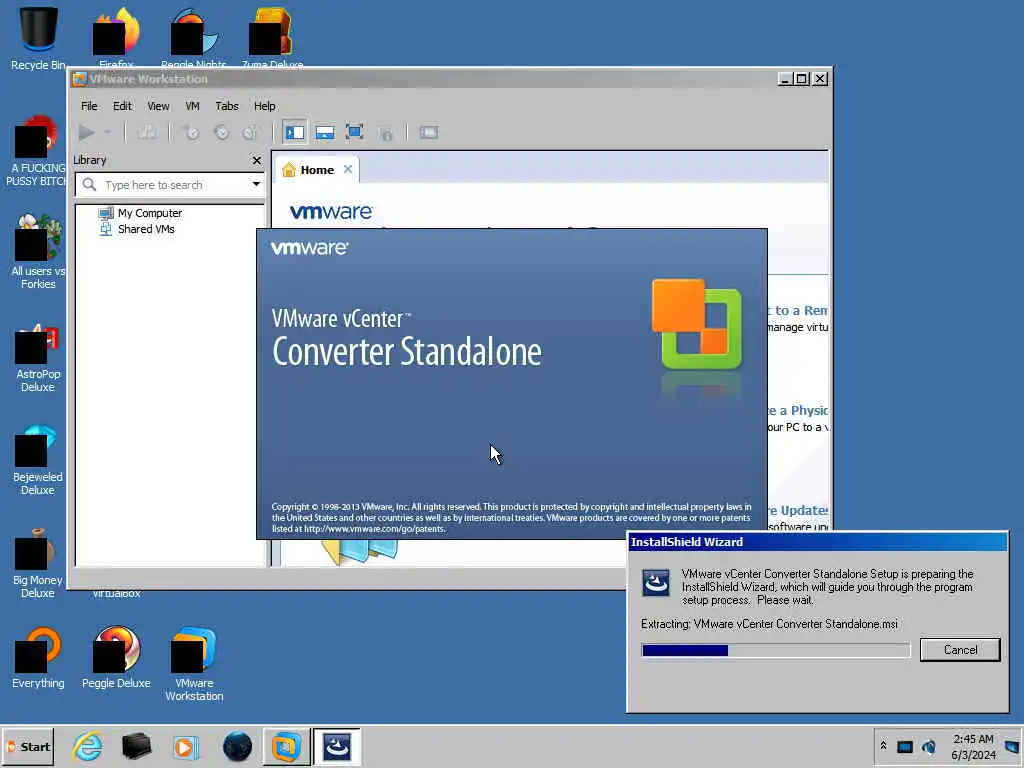Select the Peggle Nights desktop icon

(x=193, y=37)
